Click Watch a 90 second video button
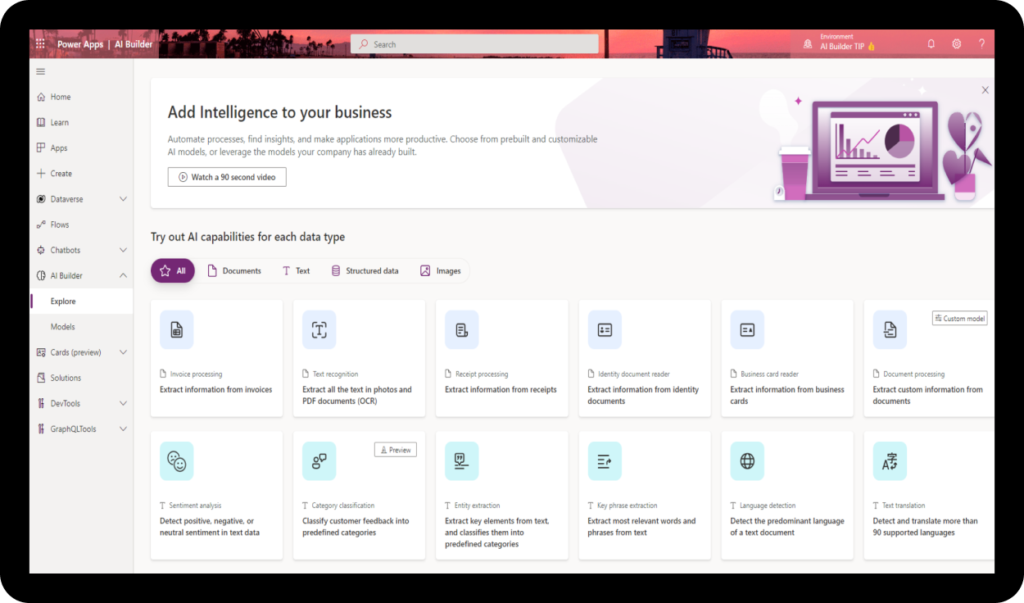1024x603 pixels. coord(227,177)
